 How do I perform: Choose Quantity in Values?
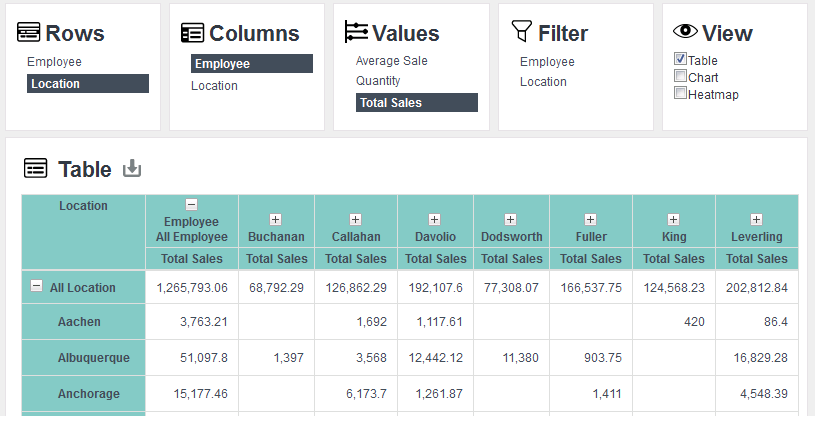378,81
